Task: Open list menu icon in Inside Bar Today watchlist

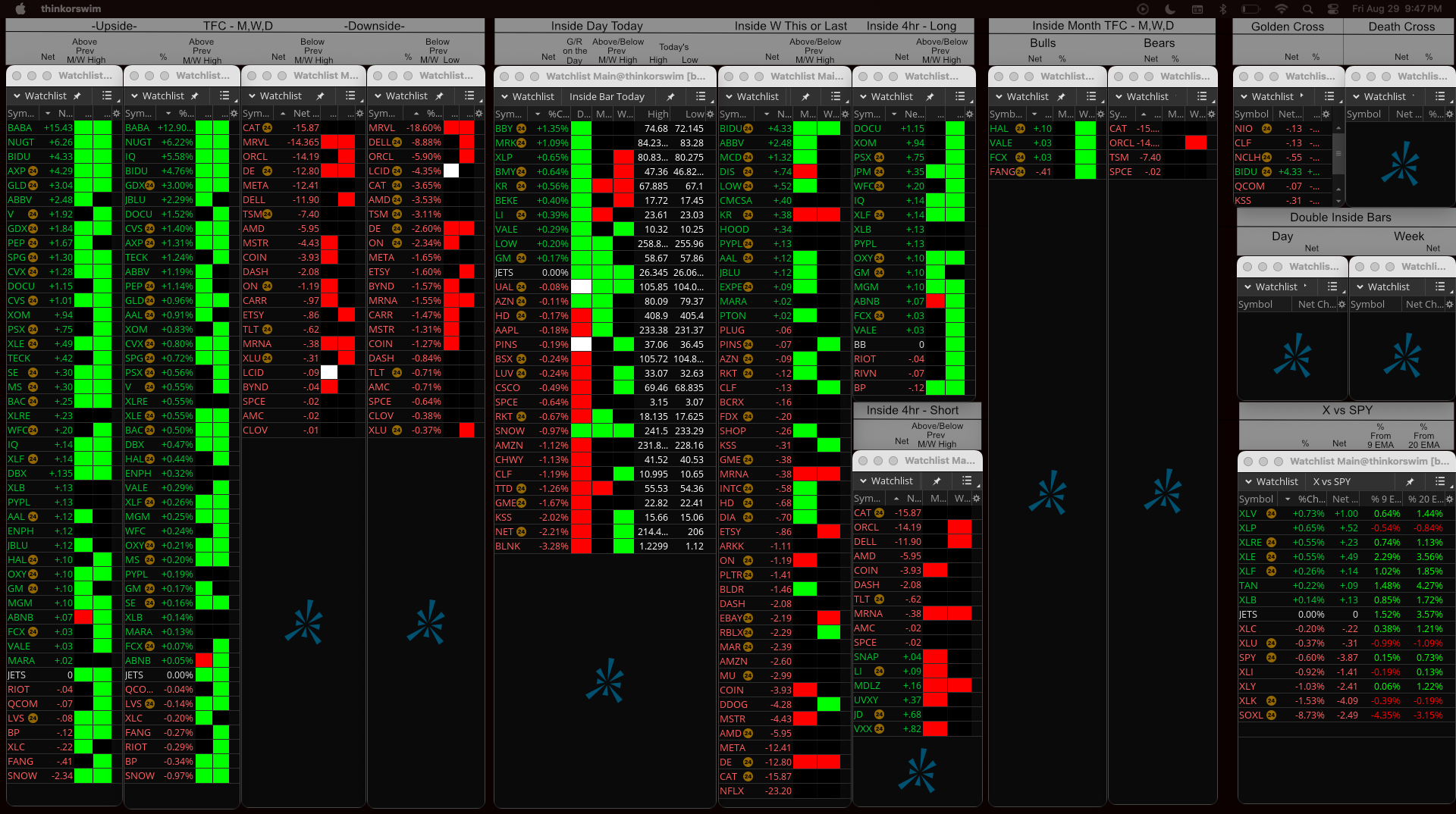Action: coord(701,97)
